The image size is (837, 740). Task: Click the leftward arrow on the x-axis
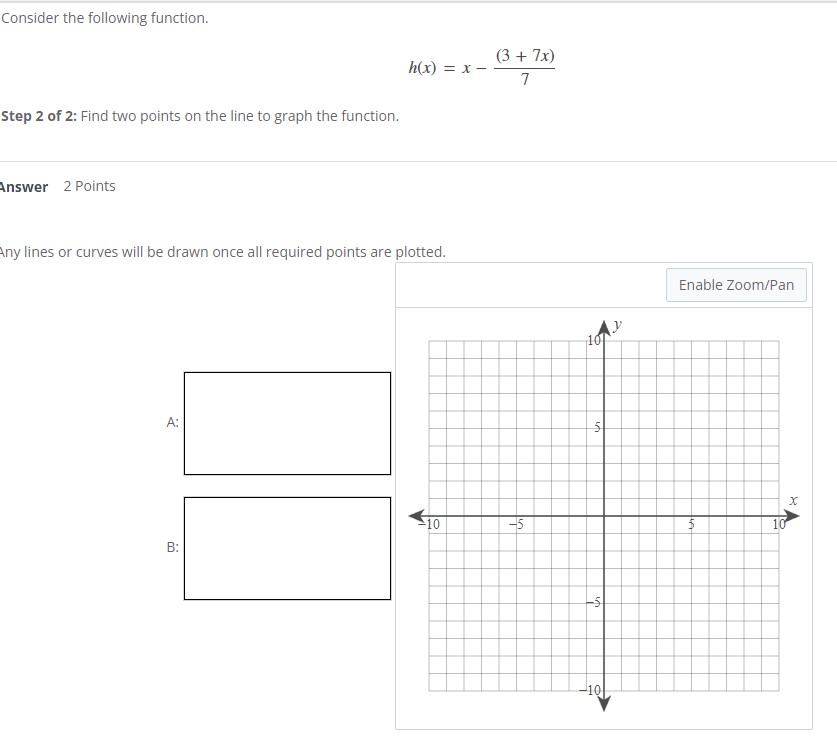(x=416, y=517)
